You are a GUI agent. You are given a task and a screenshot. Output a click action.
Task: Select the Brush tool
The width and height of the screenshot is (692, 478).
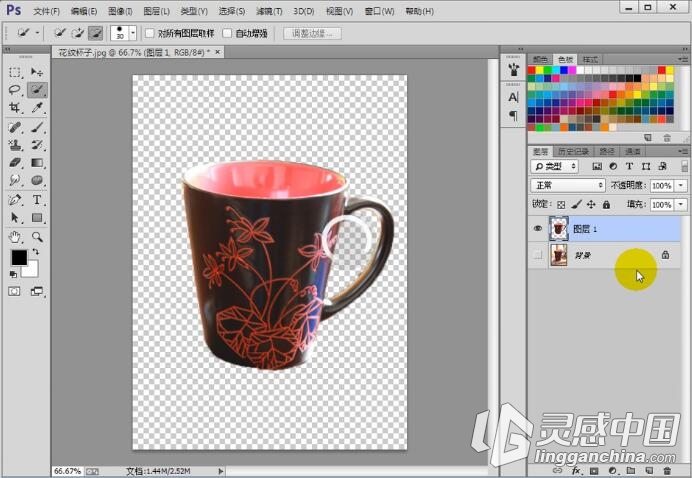pyautogui.click(x=37, y=128)
